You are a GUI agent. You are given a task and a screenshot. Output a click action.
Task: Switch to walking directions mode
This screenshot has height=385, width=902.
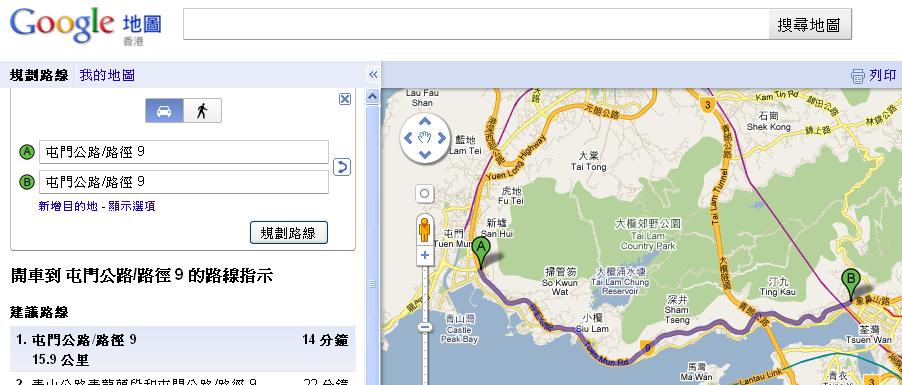coord(202,110)
